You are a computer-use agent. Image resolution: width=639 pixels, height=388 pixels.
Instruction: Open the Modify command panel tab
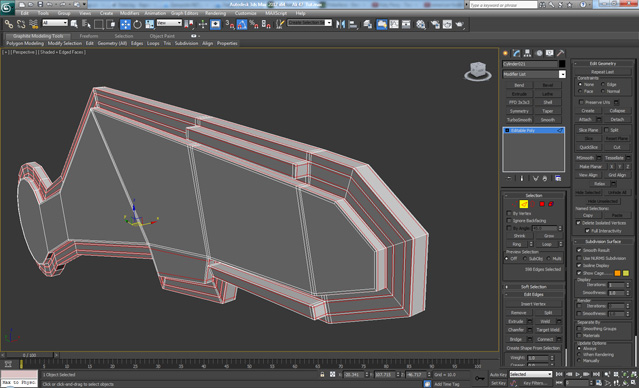517,53
